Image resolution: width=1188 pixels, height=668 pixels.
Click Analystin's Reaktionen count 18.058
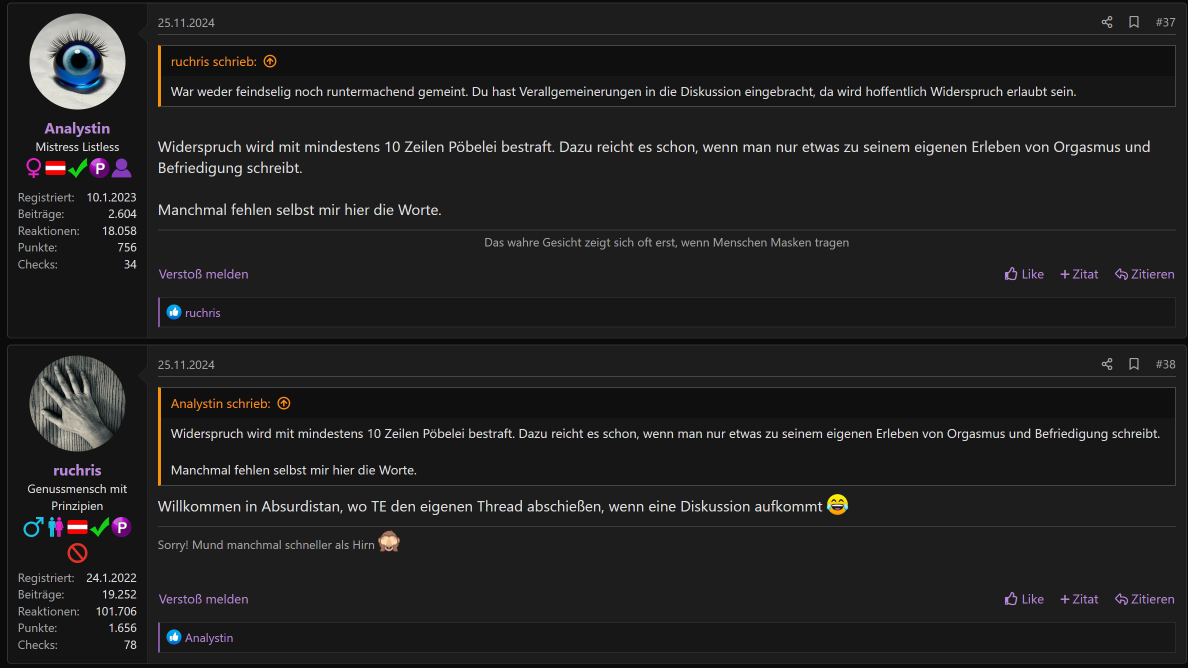[x=119, y=231]
